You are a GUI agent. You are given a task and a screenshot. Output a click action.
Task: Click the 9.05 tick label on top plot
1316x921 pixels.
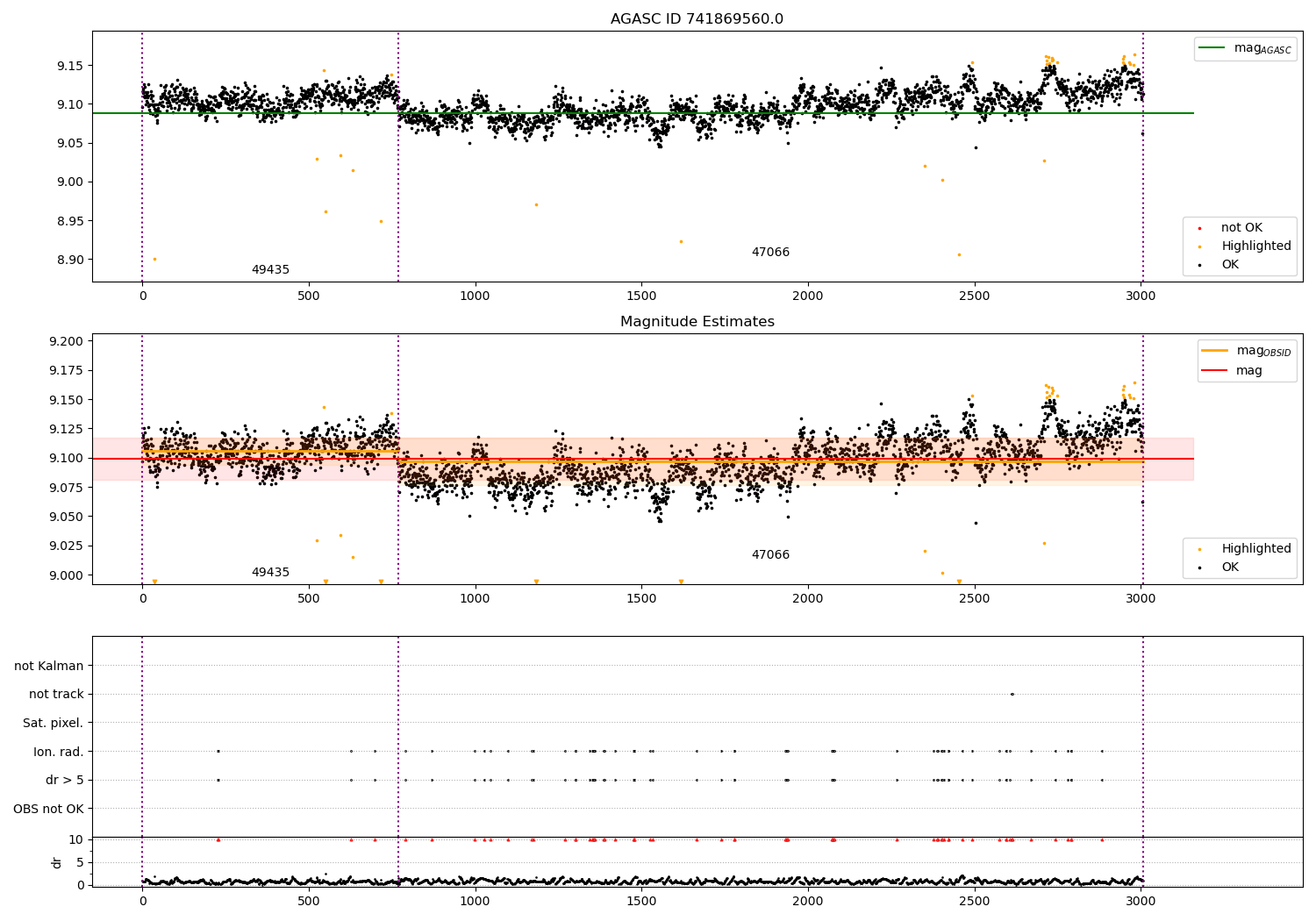[70, 143]
